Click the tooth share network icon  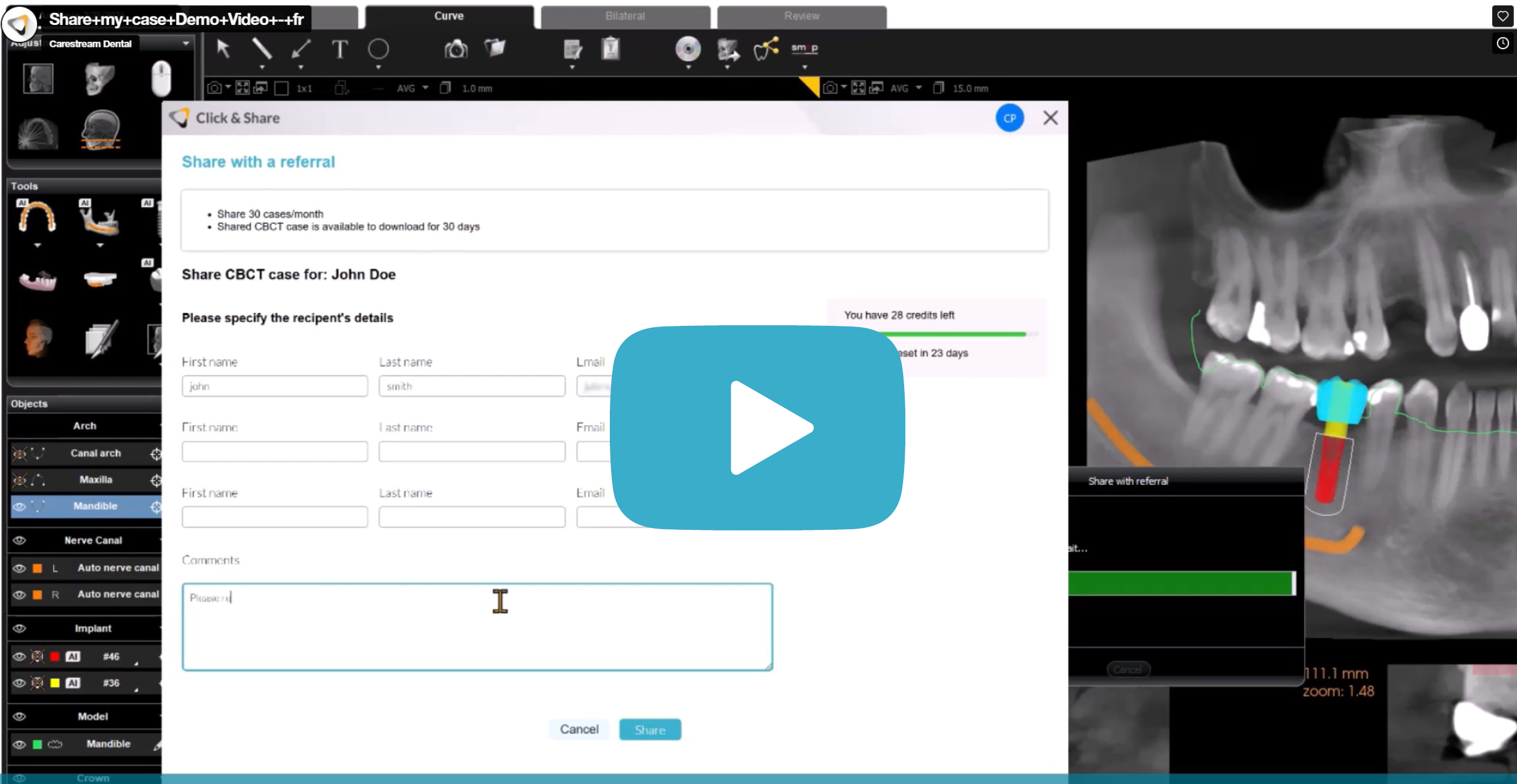coord(766,49)
